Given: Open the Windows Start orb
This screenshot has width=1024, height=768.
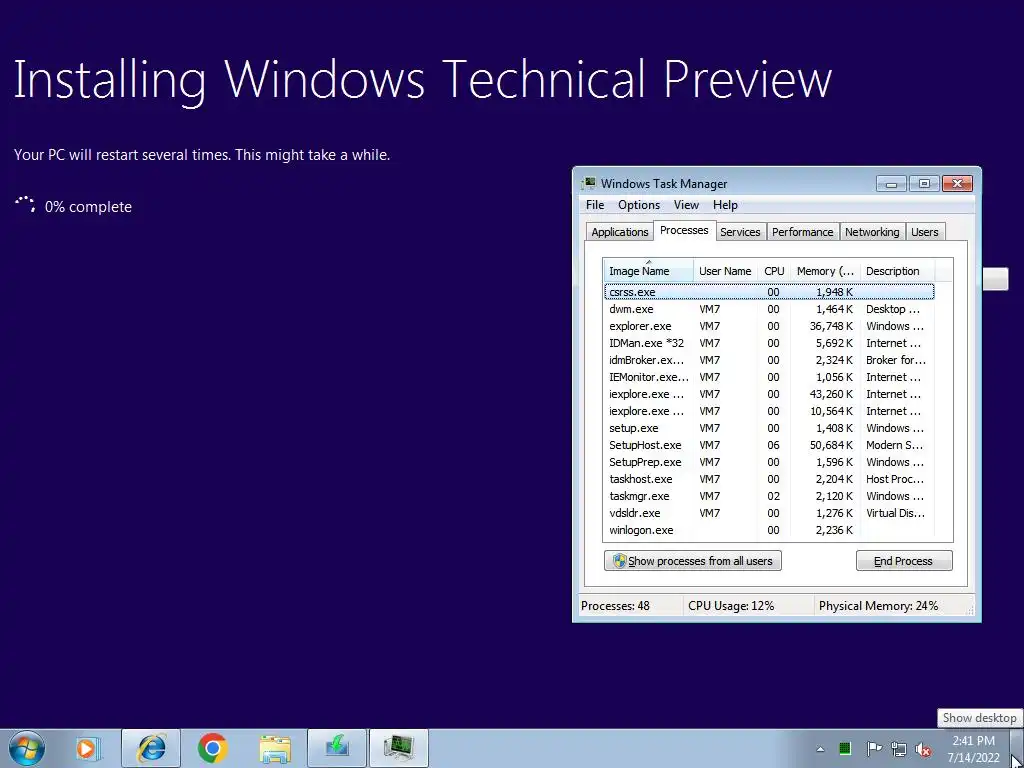Looking at the screenshot, I should click(27, 748).
